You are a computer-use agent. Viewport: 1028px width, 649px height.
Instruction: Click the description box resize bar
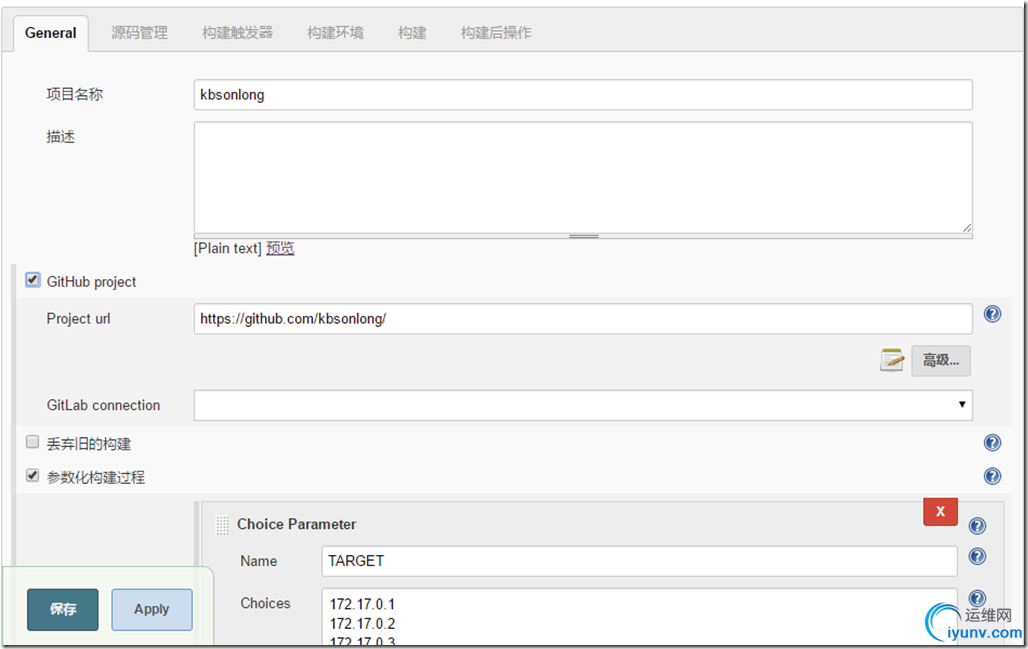click(x=583, y=236)
